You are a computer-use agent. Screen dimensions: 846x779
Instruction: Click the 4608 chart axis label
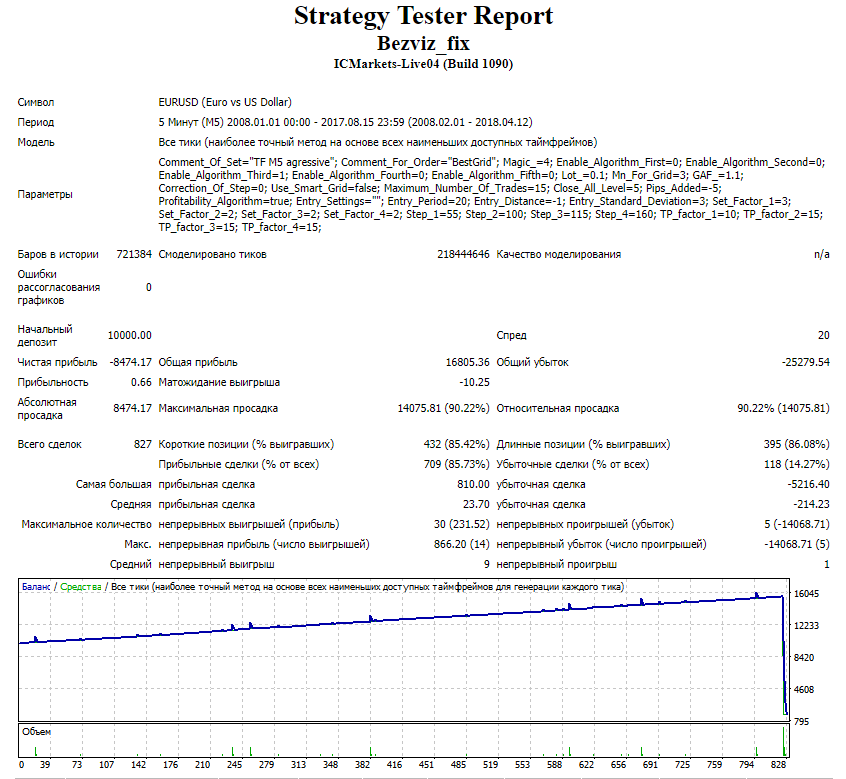(804, 689)
